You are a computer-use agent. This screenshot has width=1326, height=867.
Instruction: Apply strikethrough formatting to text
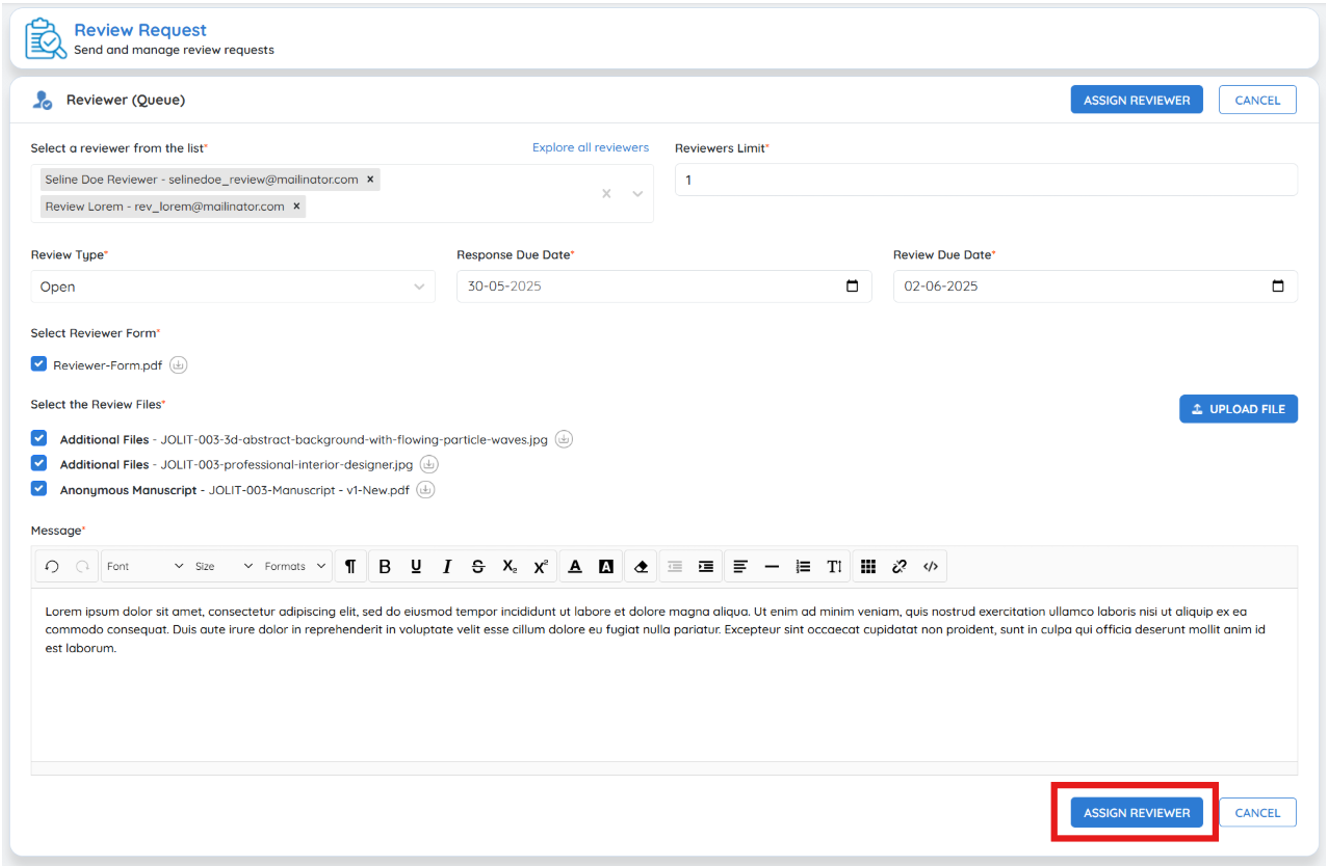(x=478, y=566)
